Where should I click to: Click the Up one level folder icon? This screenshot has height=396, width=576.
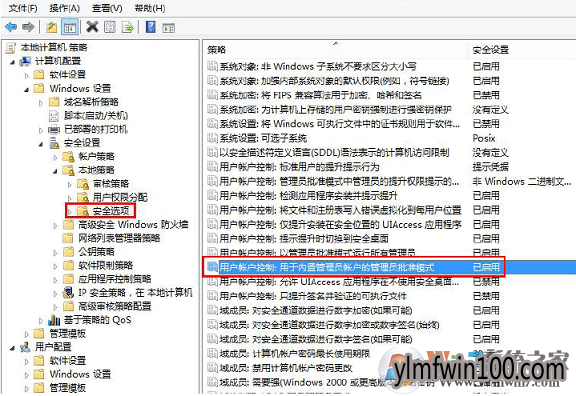coord(51,27)
